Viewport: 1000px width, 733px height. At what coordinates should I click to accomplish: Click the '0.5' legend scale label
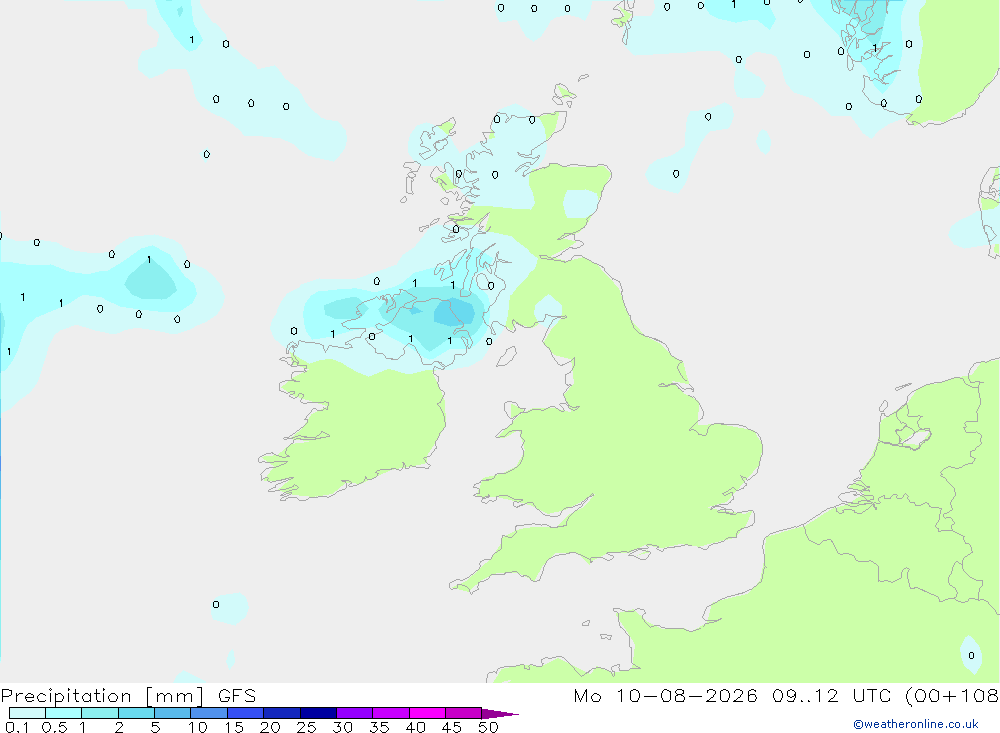(54, 727)
